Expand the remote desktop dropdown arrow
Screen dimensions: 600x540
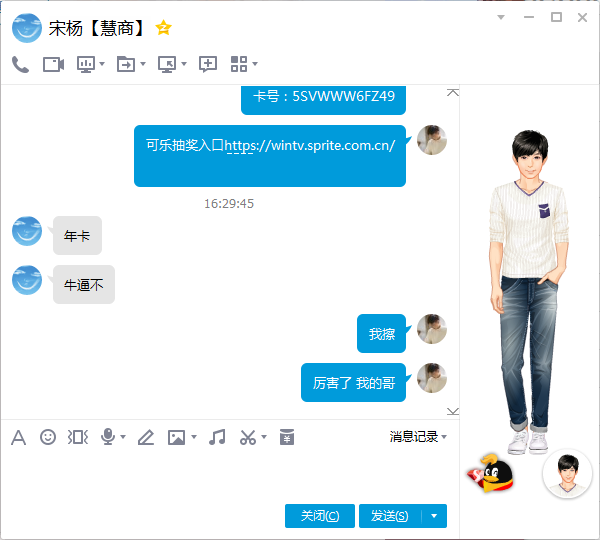184,64
